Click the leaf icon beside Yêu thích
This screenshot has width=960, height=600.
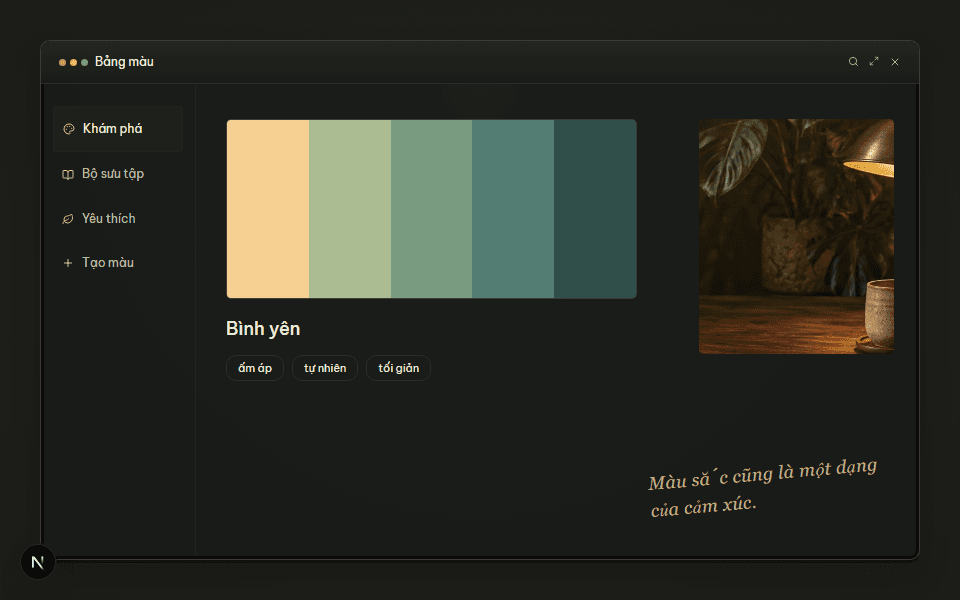click(68, 219)
